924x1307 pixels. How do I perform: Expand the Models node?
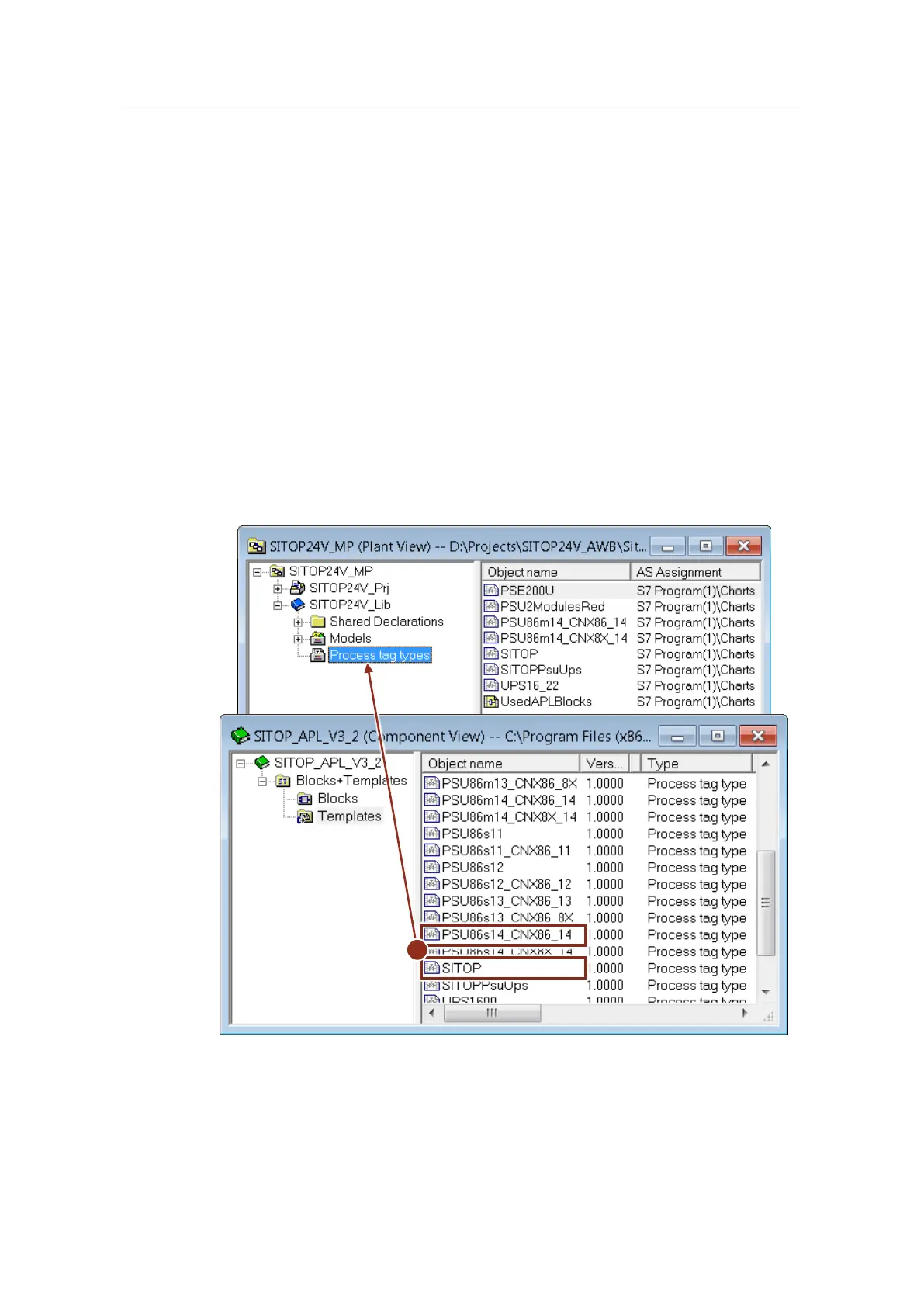point(298,639)
